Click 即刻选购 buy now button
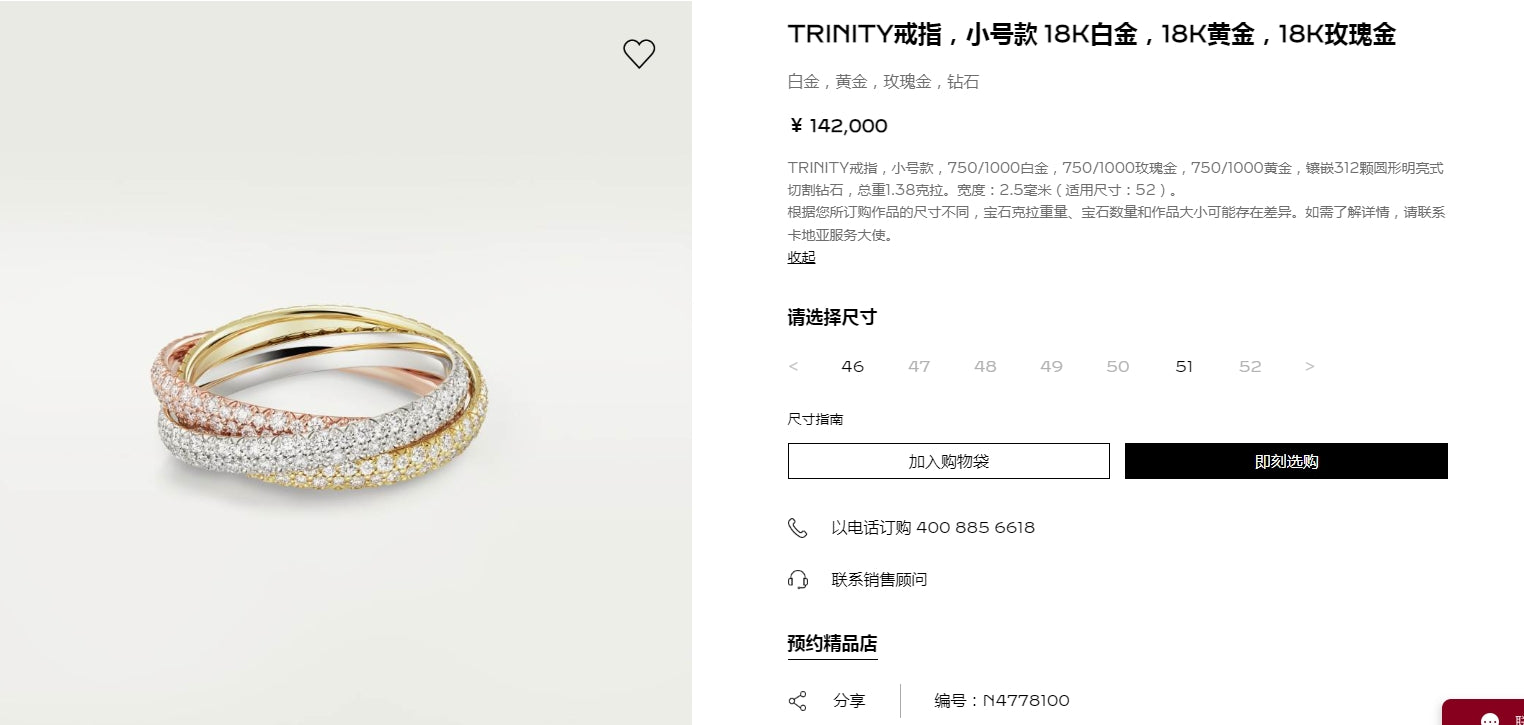 (x=1286, y=461)
